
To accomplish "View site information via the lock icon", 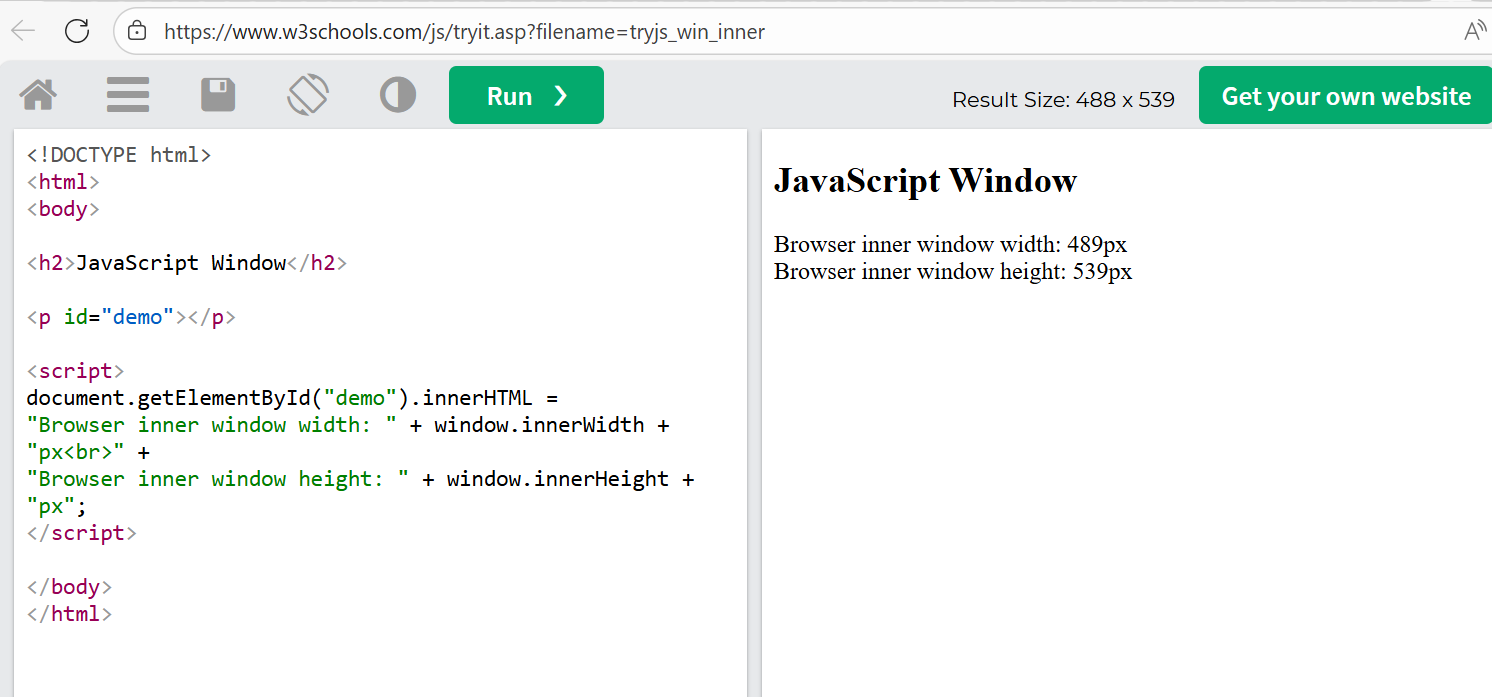I will point(138,31).
